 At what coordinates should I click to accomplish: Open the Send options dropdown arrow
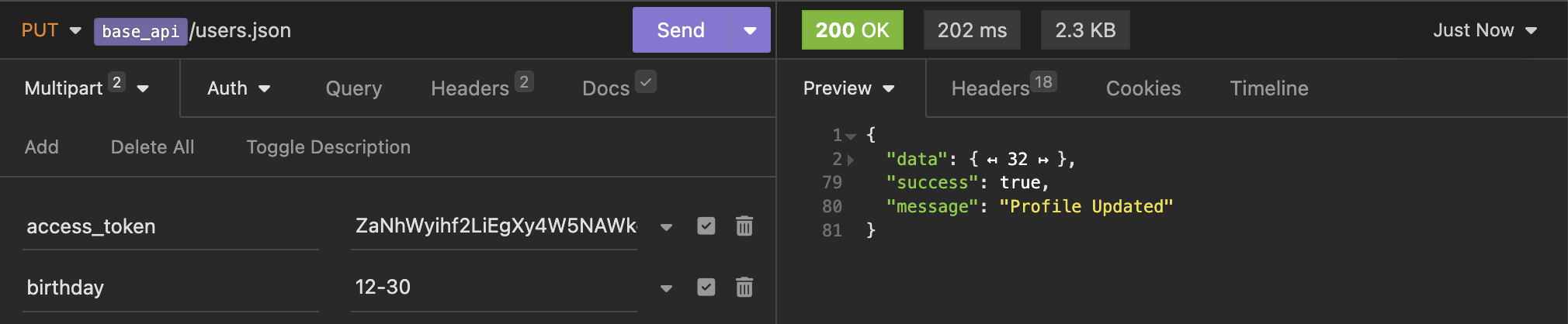(750, 30)
